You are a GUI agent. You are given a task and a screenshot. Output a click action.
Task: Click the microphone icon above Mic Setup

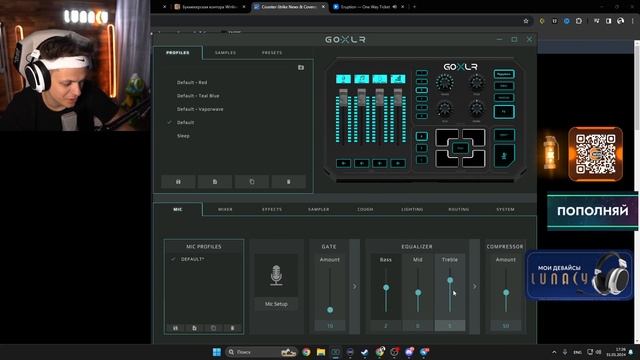276,275
